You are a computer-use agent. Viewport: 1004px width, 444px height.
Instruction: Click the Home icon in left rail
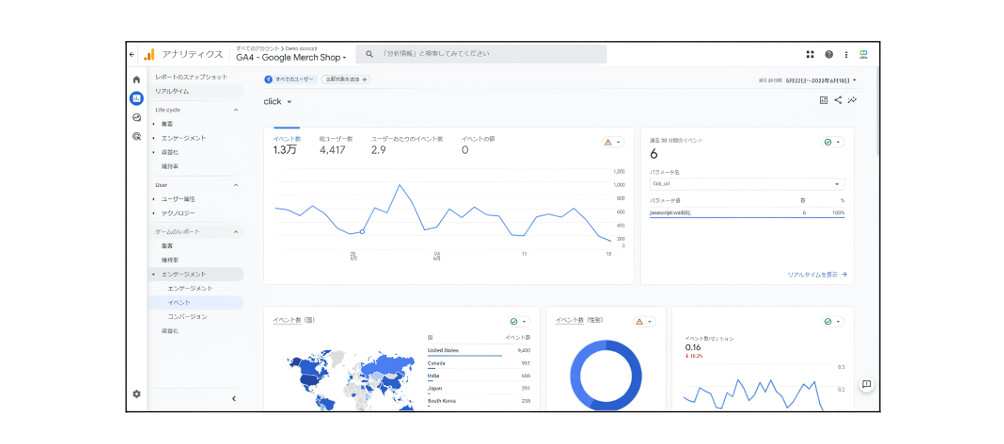136,80
